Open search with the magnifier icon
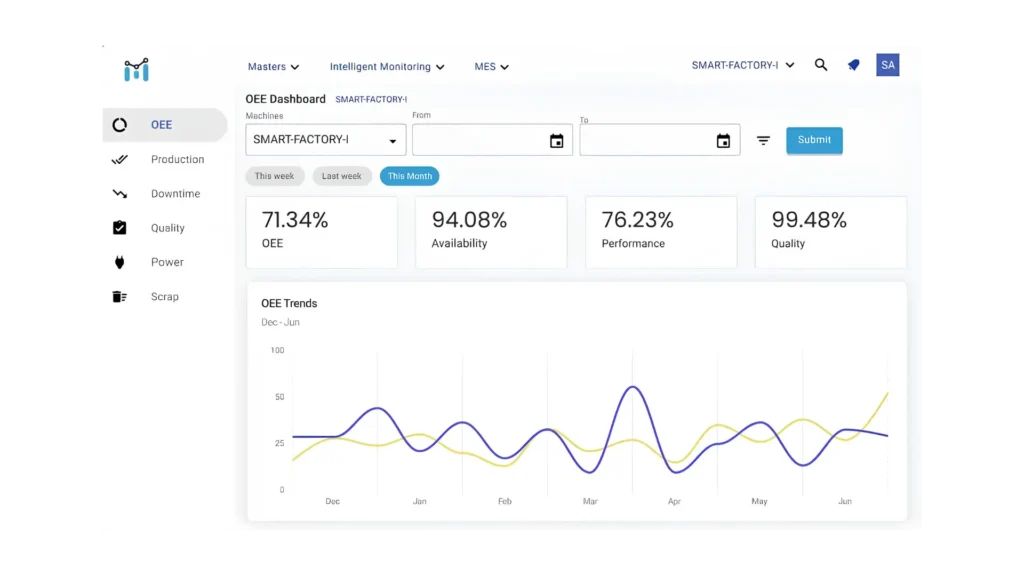 click(821, 65)
